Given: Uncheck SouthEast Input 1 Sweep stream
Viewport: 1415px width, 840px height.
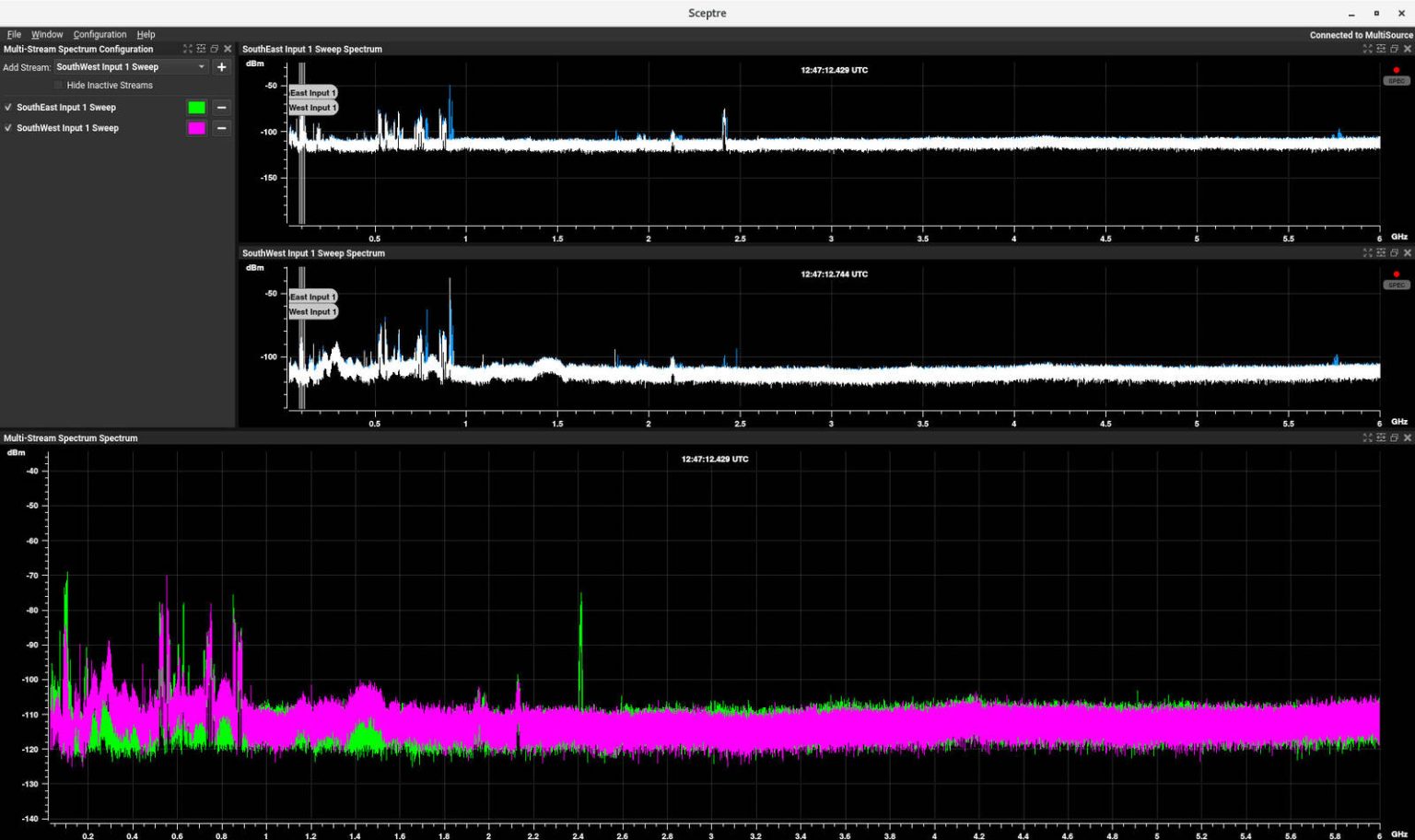Looking at the screenshot, I should pyautogui.click(x=7, y=107).
